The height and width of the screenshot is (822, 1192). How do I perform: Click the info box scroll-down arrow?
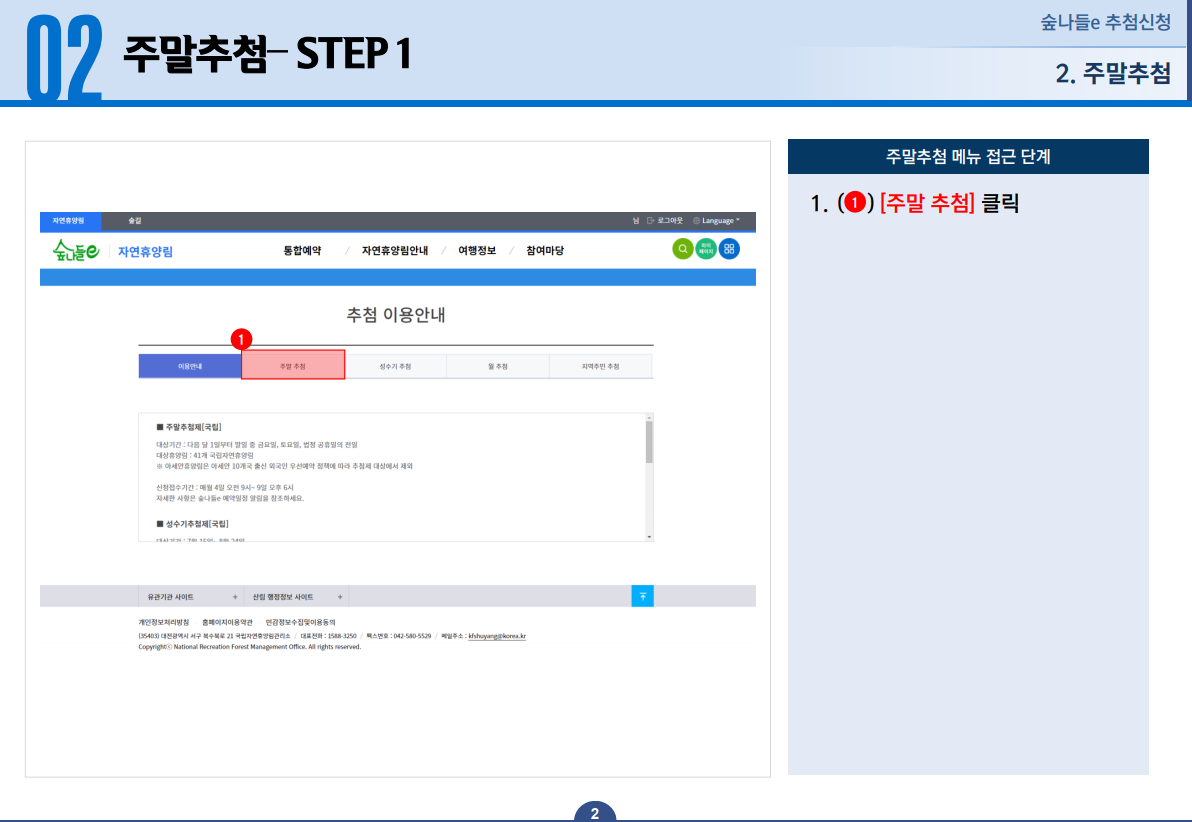click(x=649, y=537)
